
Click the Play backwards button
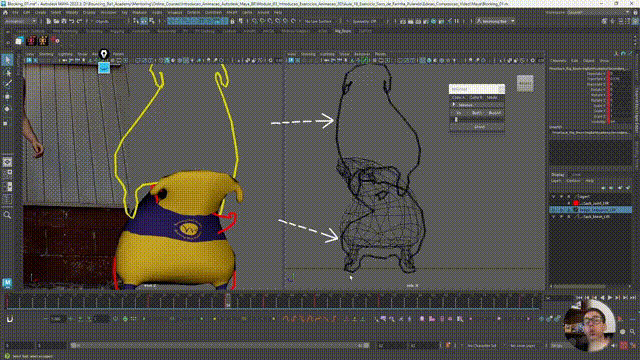click(602, 298)
